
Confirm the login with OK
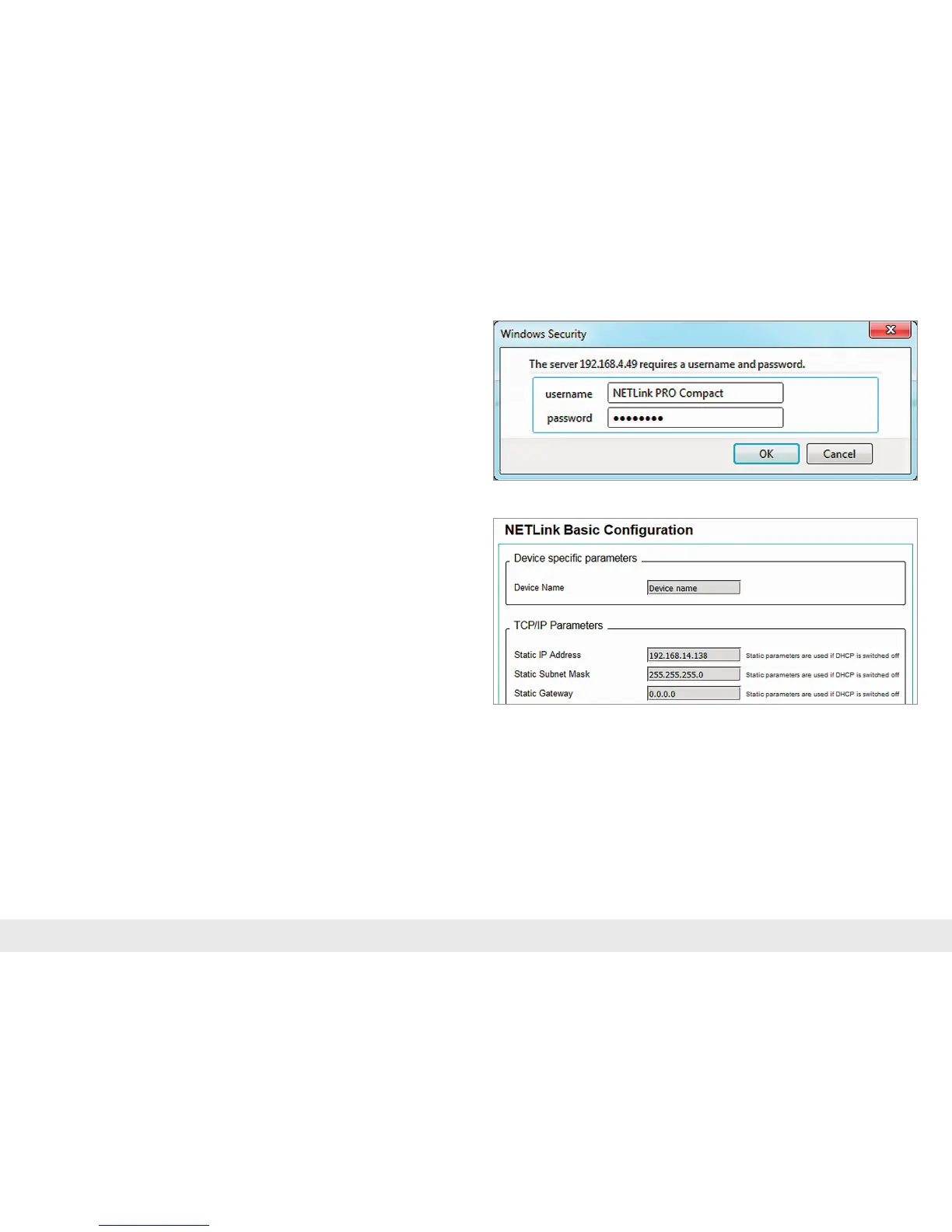click(766, 453)
